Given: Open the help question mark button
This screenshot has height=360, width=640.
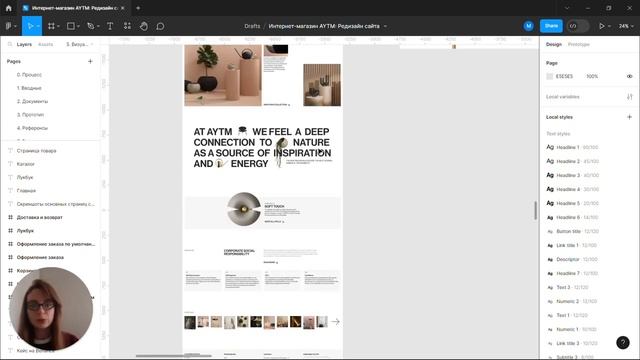Looking at the screenshot, I should (x=623, y=342).
